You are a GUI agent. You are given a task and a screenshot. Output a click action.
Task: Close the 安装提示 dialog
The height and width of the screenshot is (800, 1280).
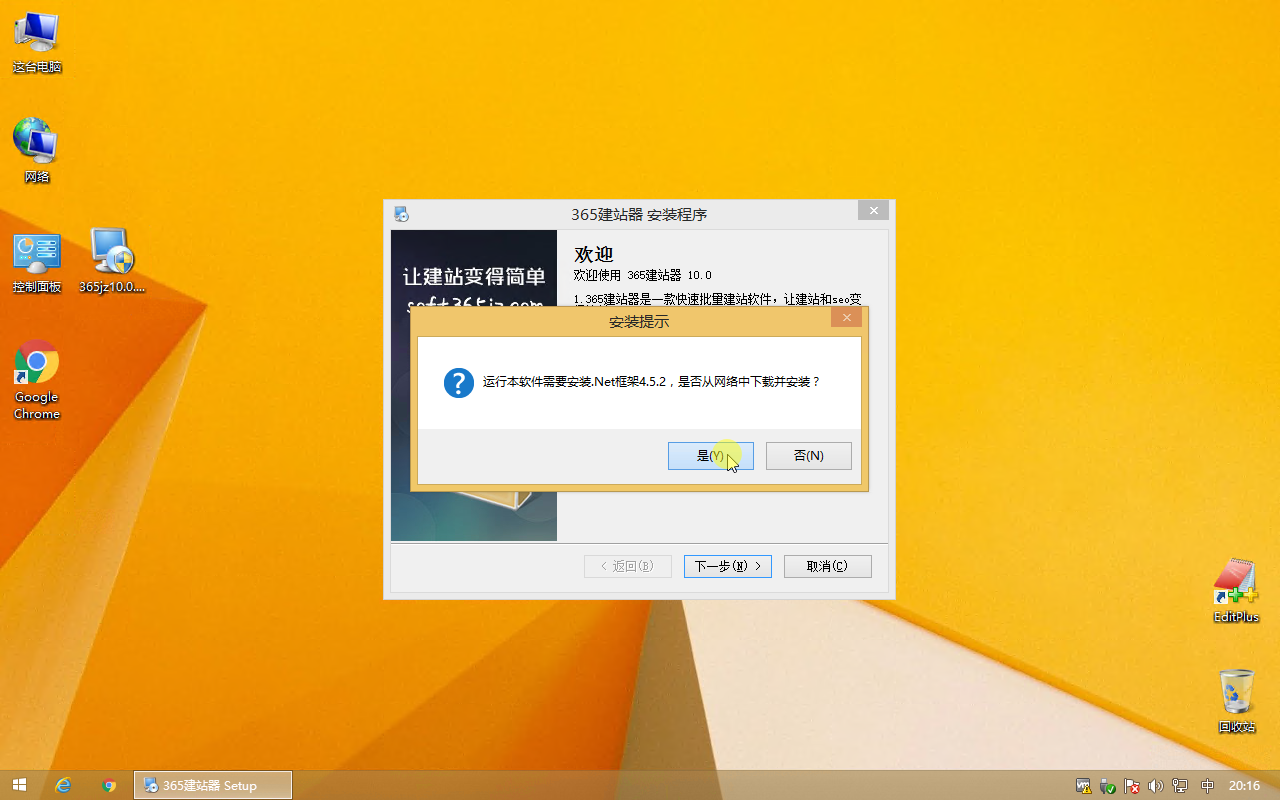pos(846,318)
